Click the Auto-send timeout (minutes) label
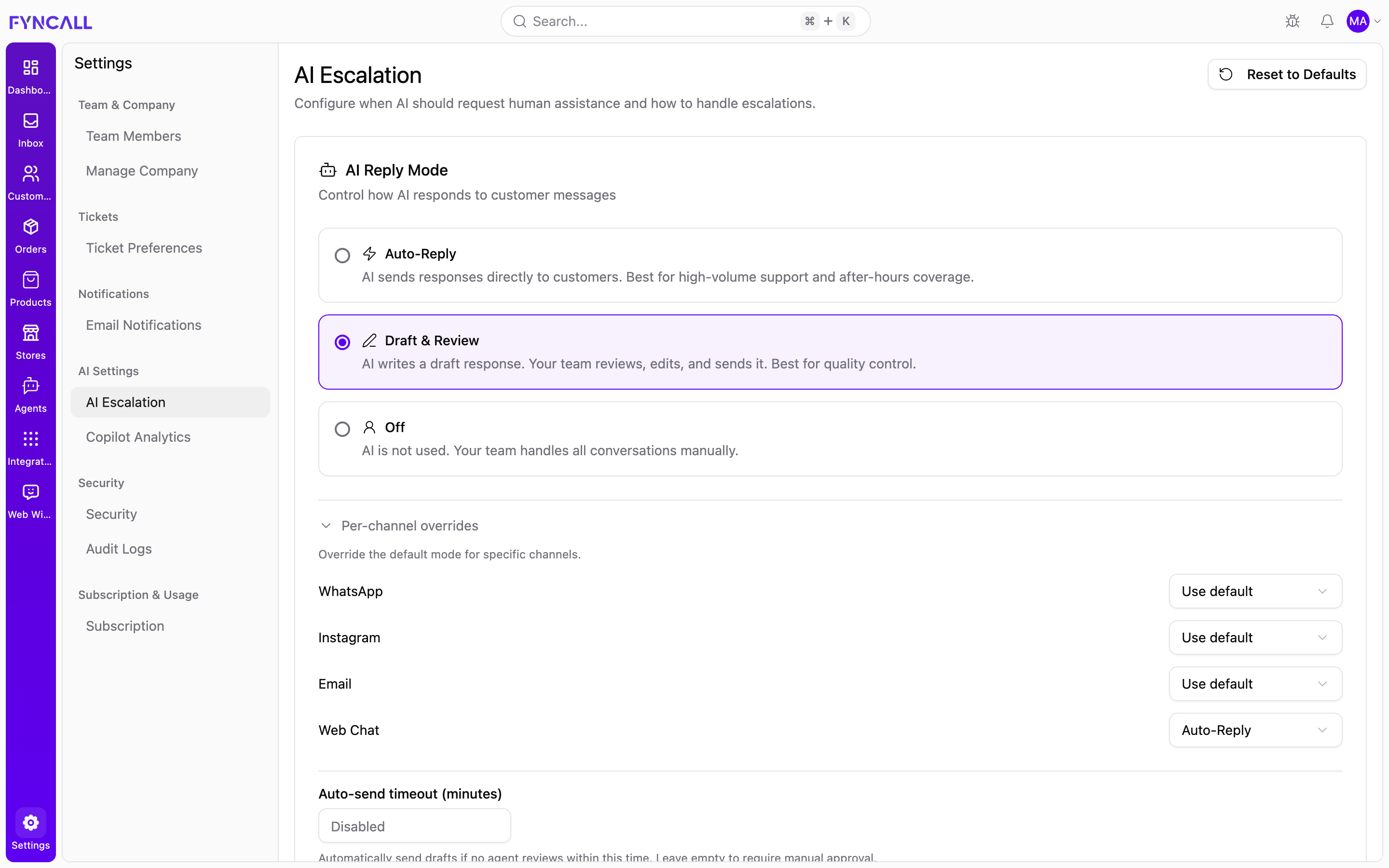This screenshot has width=1389, height=868. point(410,793)
